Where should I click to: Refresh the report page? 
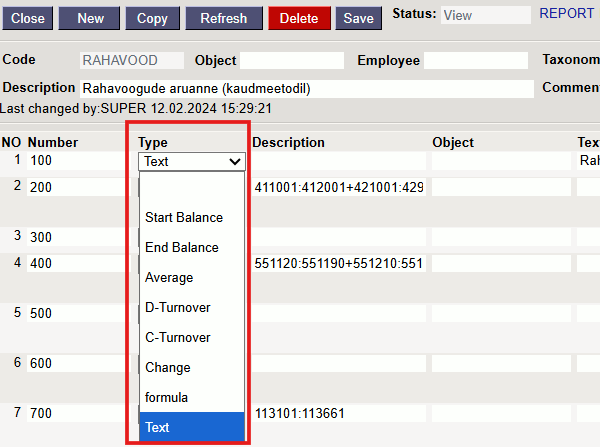[x=223, y=18]
